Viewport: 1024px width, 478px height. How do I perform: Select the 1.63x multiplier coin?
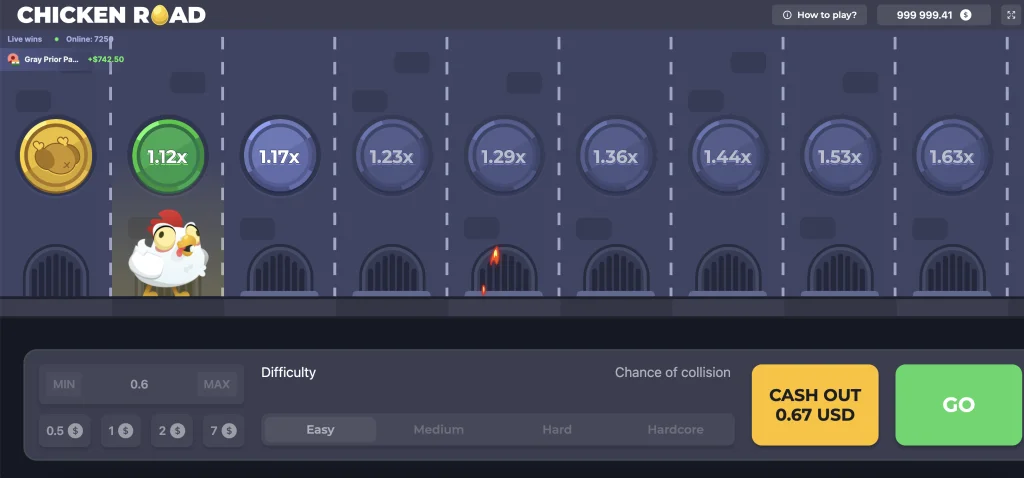tap(952, 156)
